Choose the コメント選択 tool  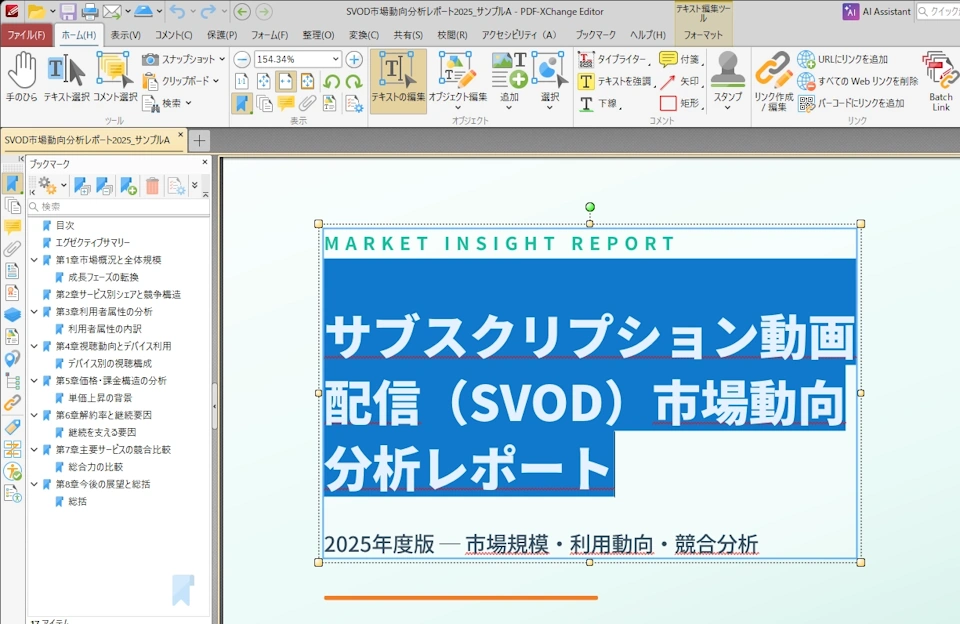pos(115,77)
